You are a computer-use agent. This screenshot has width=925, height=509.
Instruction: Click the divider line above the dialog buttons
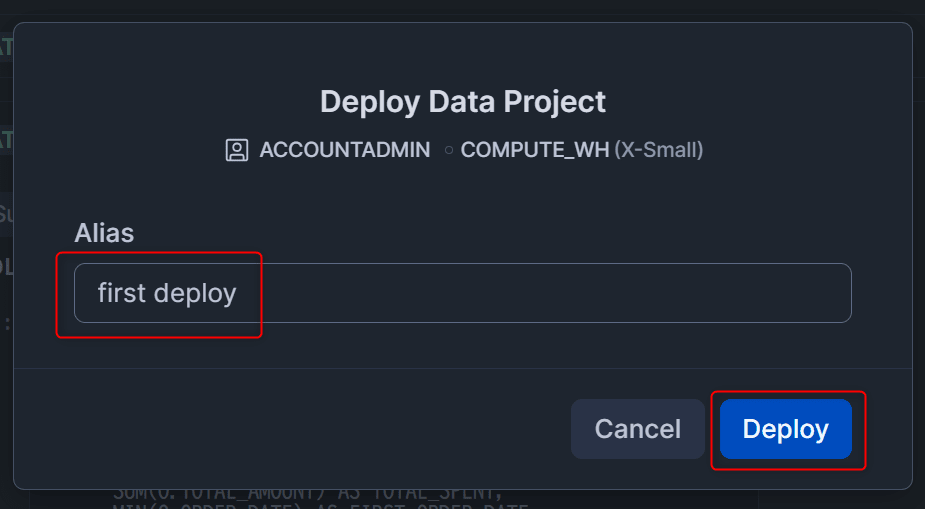(462, 368)
